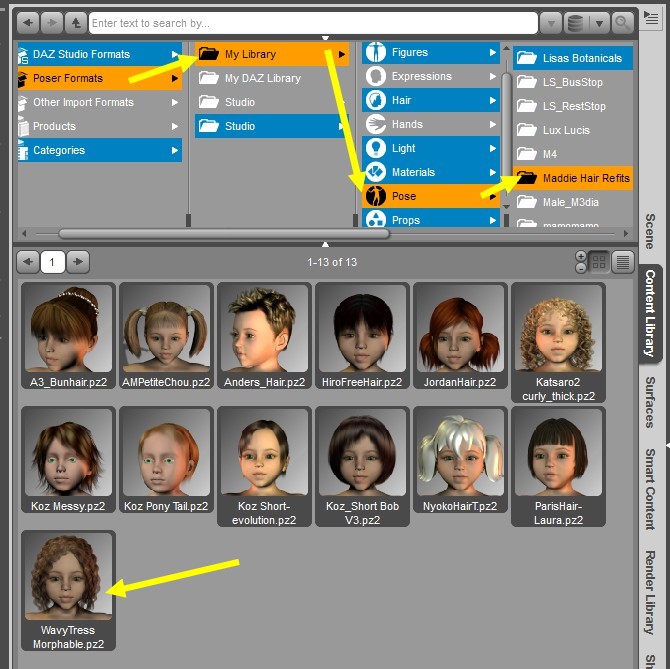Switch to list view
This screenshot has height=669, width=670.
(x=623, y=262)
